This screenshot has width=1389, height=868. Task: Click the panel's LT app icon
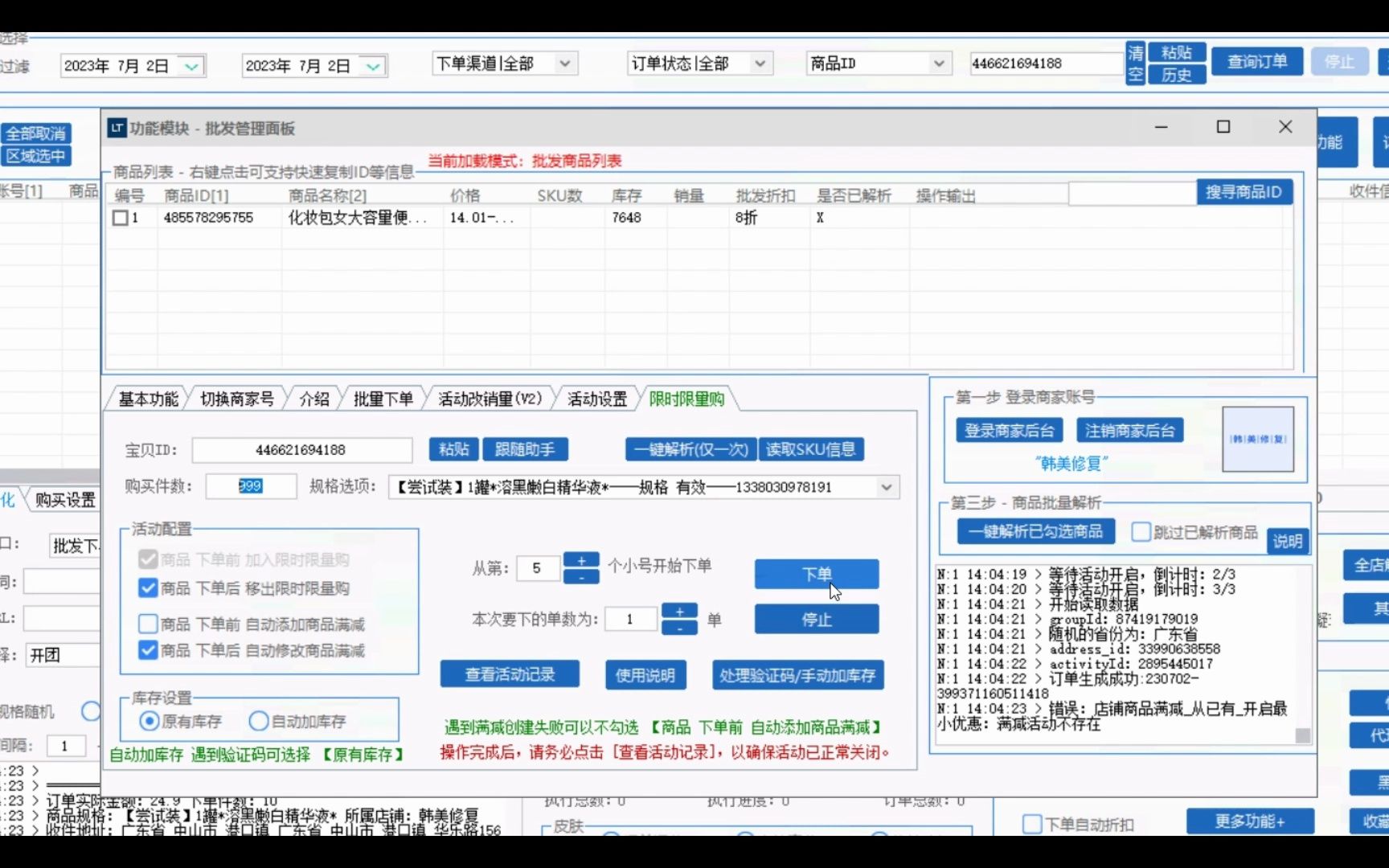click(x=117, y=128)
